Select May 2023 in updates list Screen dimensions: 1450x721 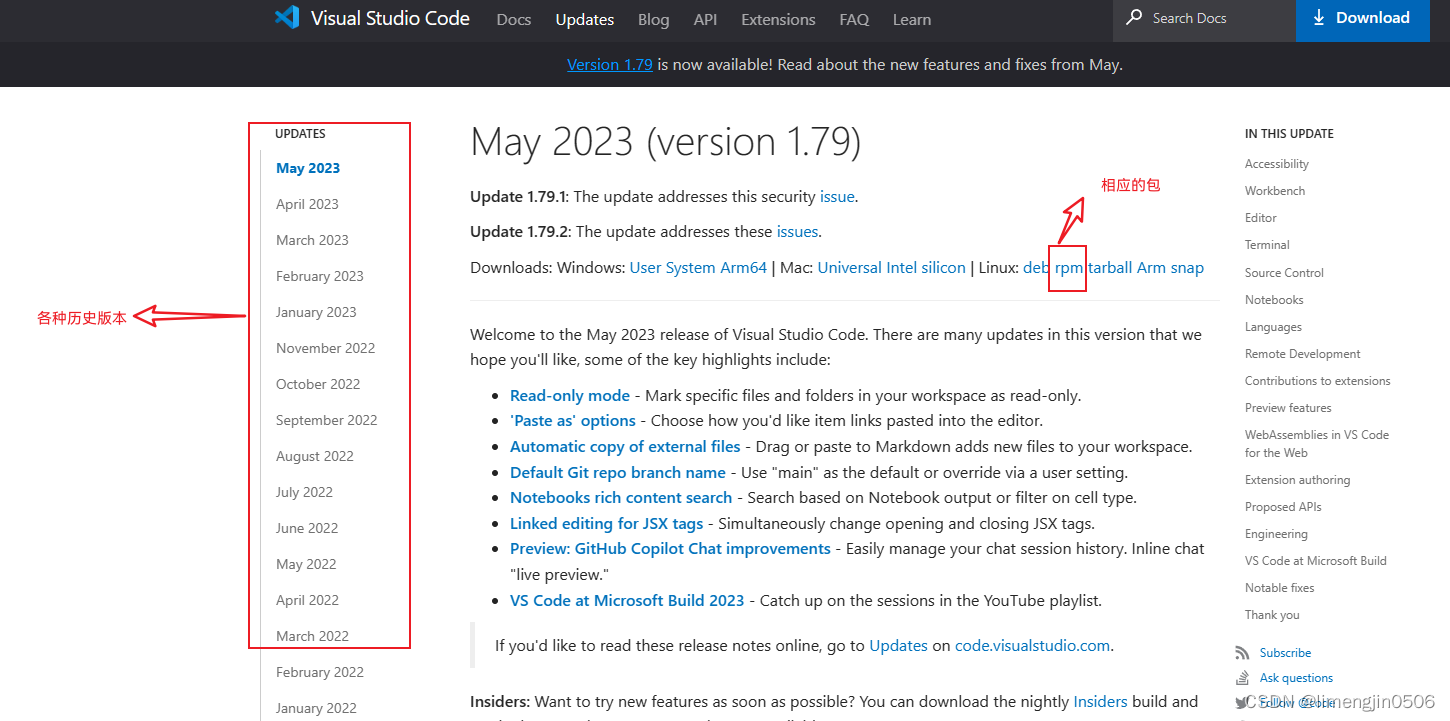(308, 168)
